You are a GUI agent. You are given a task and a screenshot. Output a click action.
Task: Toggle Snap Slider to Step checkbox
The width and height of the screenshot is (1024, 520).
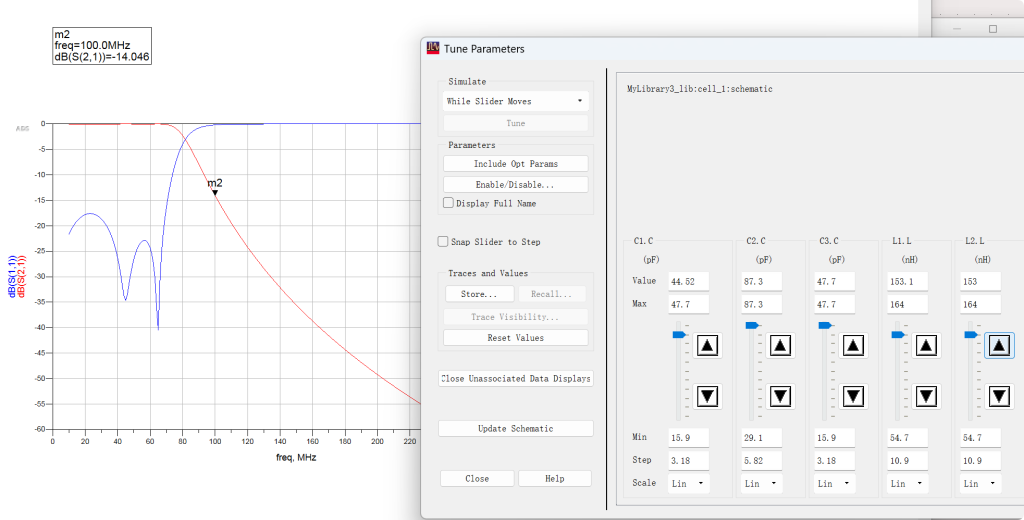pyautogui.click(x=443, y=242)
